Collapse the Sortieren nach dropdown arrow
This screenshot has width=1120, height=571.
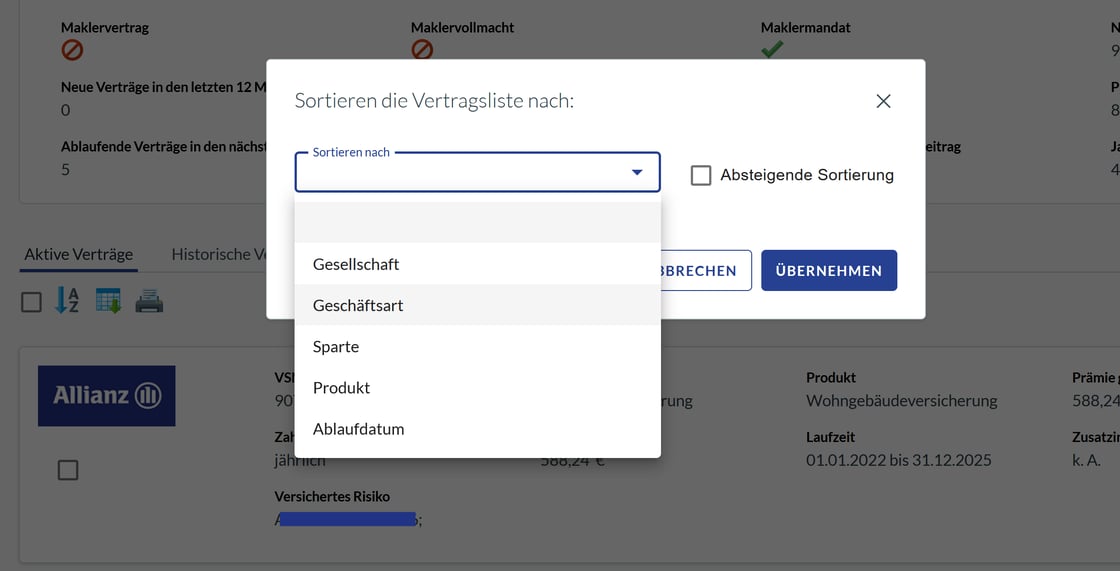(x=637, y=173)
